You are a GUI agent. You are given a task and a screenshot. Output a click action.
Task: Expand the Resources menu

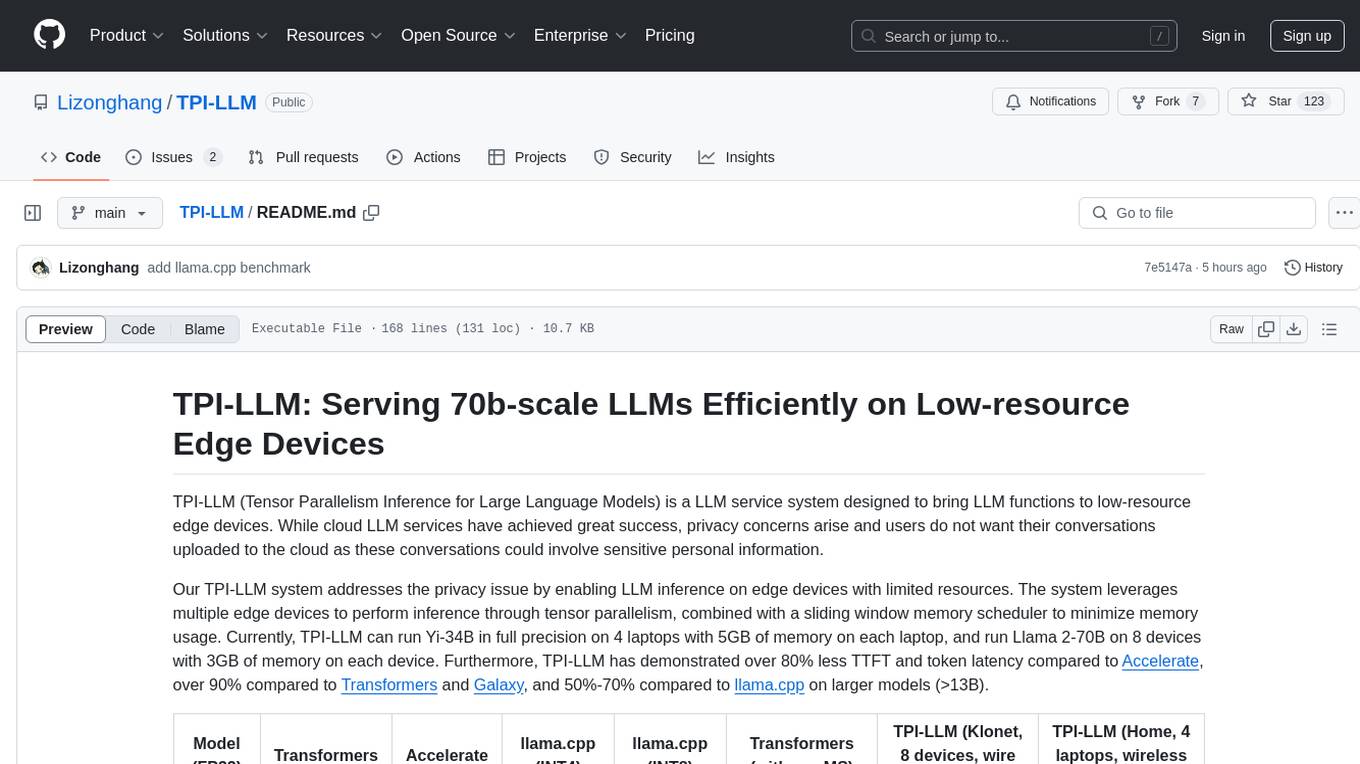click(334, 35)
